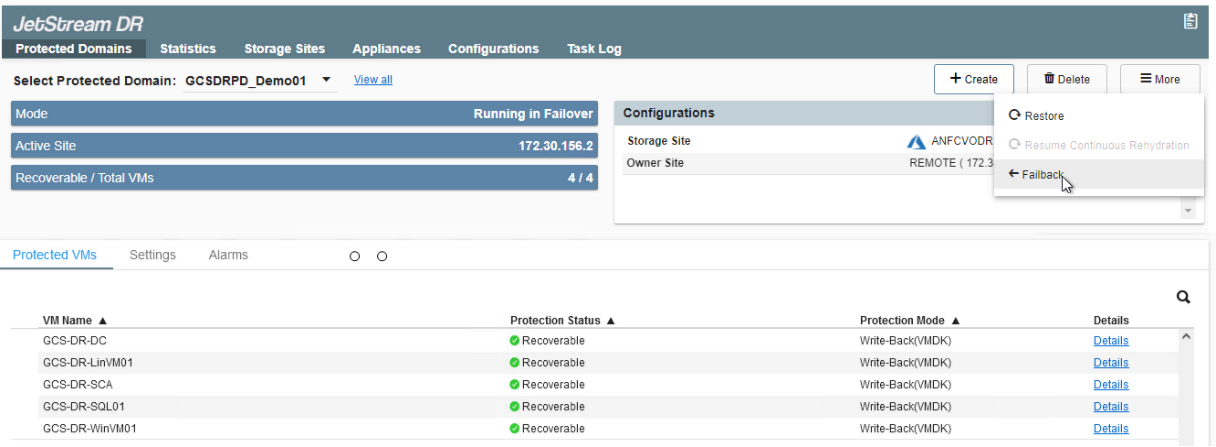The height and width of the screenshot is (447, 1216).
Task: Open Details link for GCS-DR-DC
Action: coord(1111,341)
